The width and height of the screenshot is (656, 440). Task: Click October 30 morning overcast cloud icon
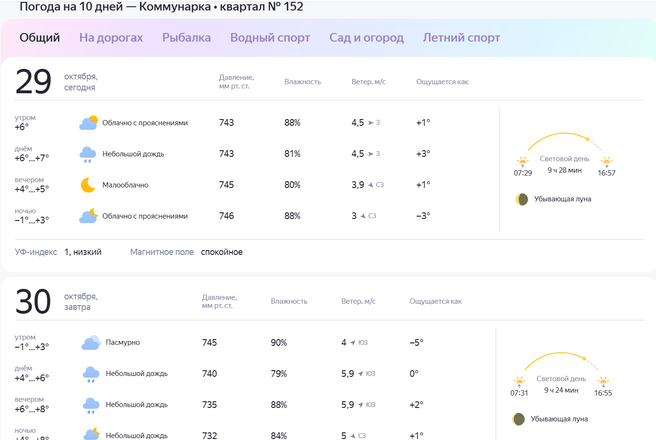click(90, 343)
